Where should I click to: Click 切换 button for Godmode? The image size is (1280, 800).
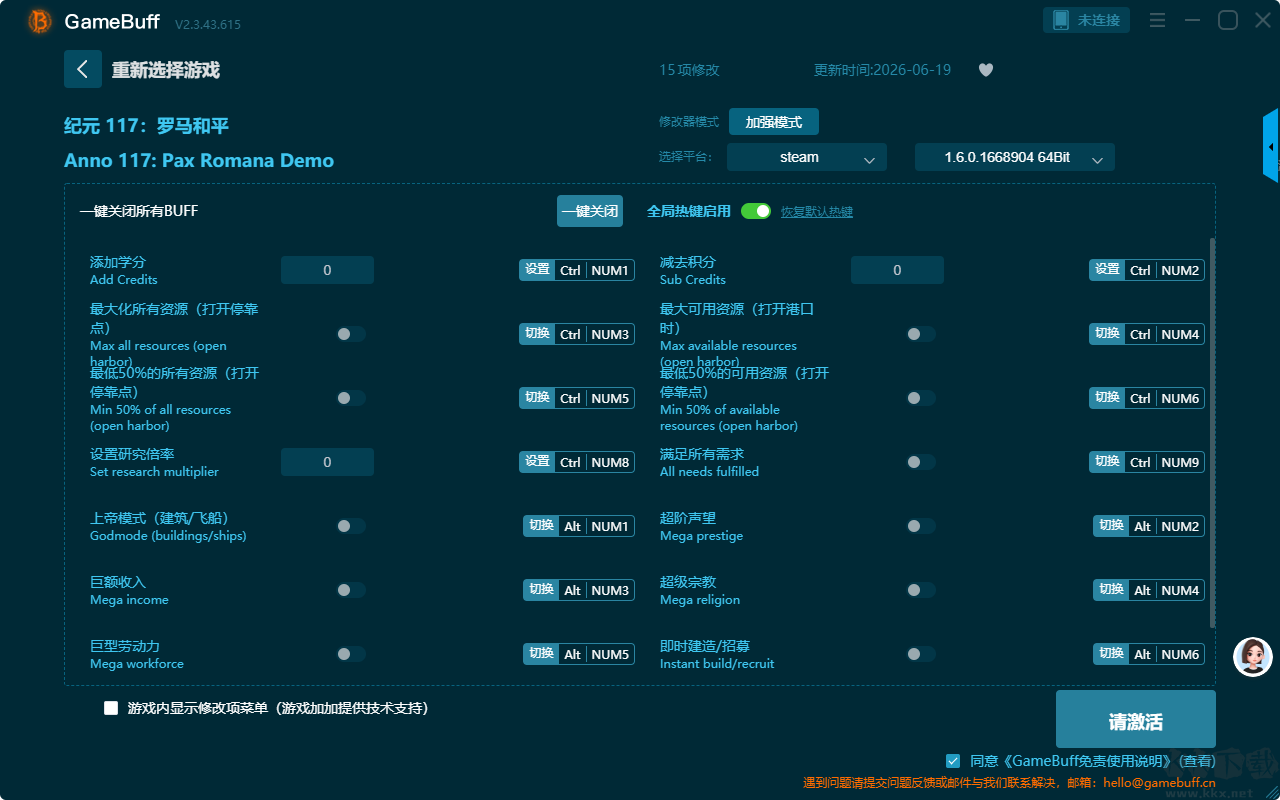tap(541, 526)
